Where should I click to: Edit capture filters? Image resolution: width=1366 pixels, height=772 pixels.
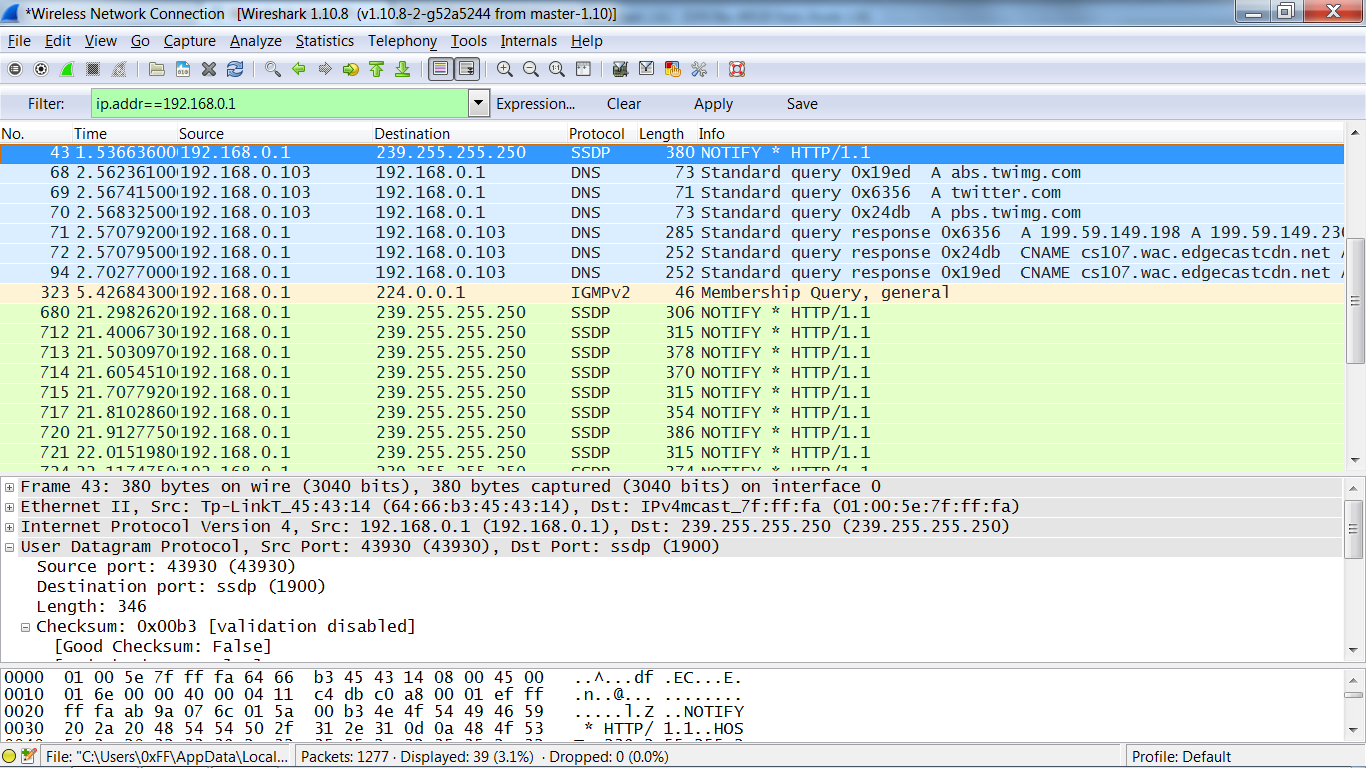click(621, 69)
